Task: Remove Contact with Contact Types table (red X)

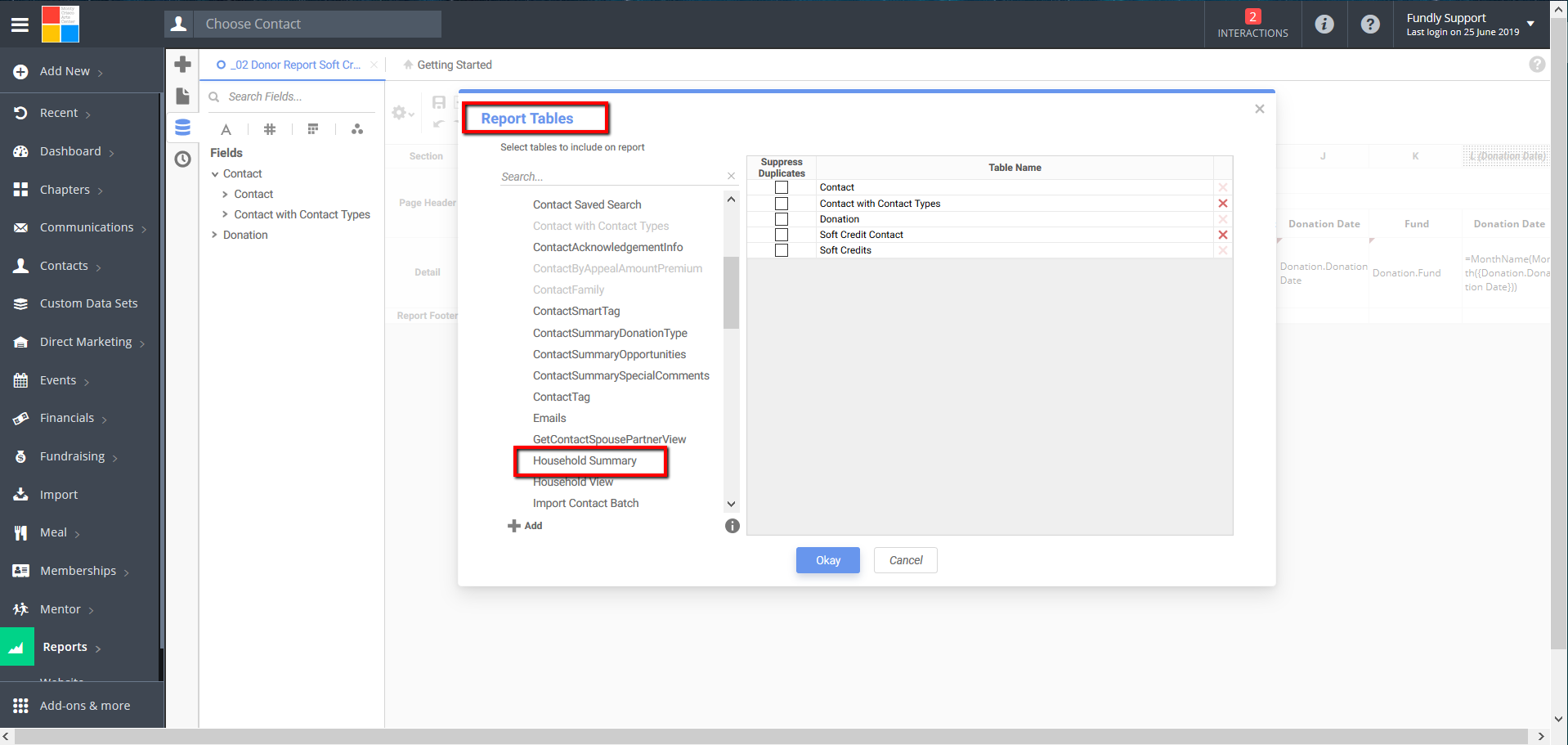Action: [1223, 204]
